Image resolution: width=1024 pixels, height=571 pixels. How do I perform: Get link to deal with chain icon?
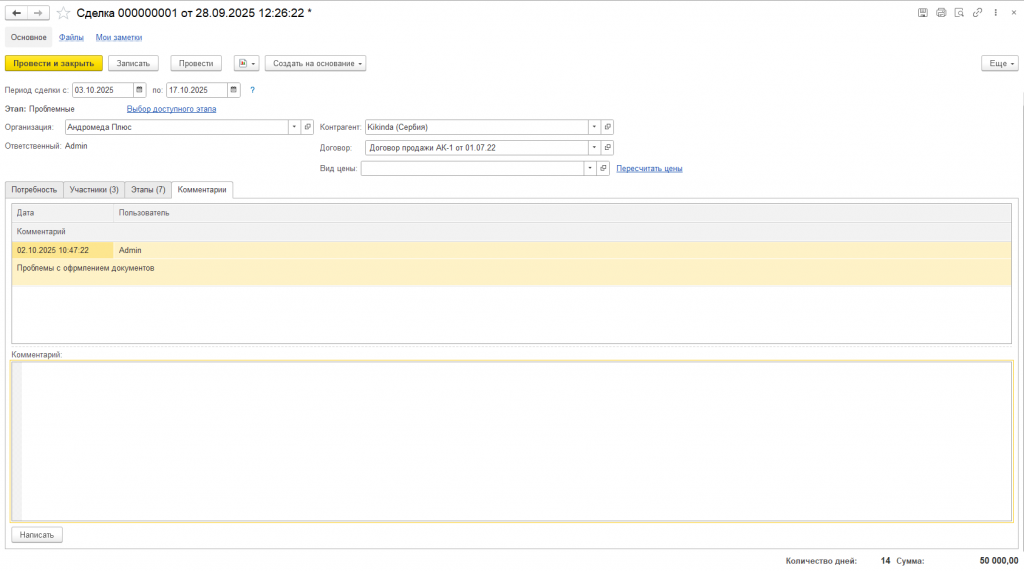click(x=978, y=12)
